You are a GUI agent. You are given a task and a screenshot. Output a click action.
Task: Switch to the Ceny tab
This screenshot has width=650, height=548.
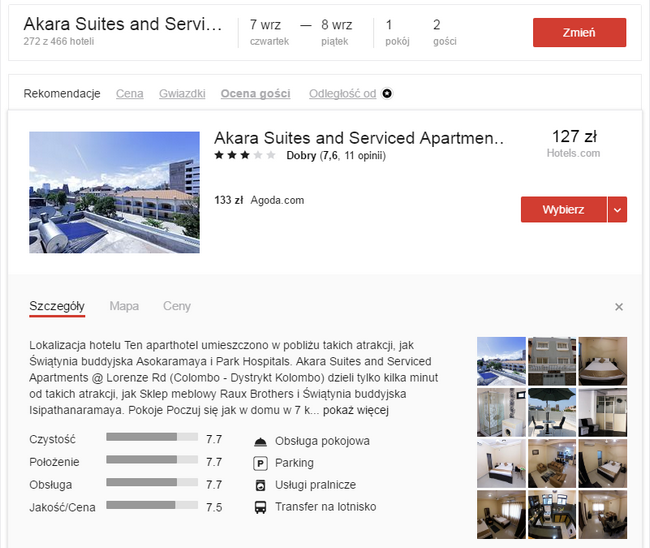click(176, 306)
